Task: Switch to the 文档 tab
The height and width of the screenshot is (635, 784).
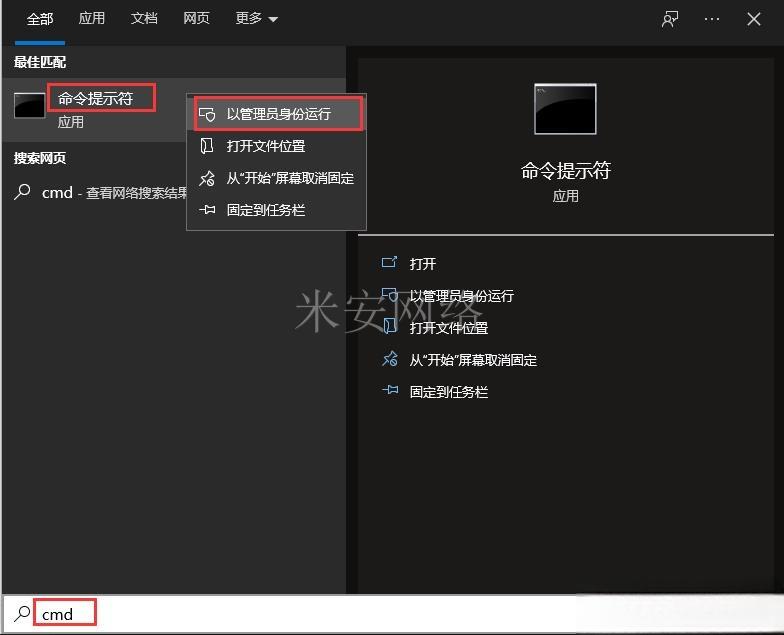Action: click(x=144, y=19)
